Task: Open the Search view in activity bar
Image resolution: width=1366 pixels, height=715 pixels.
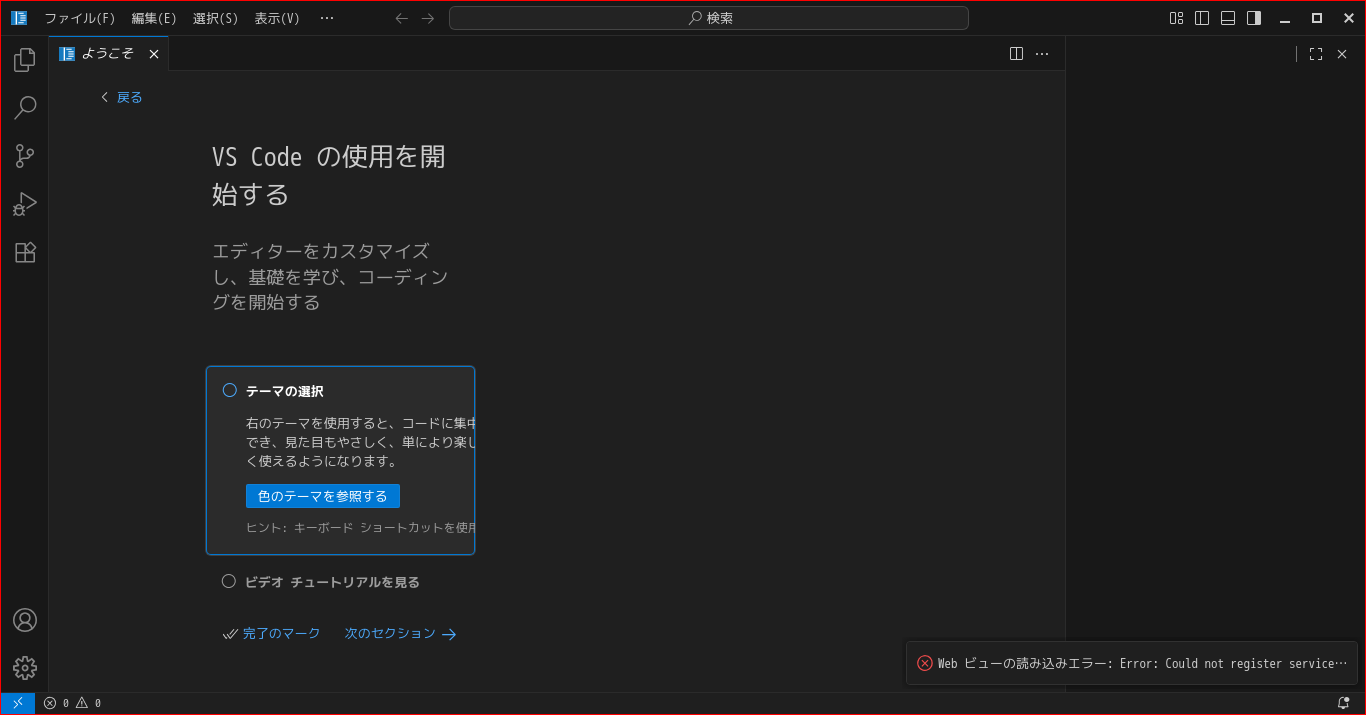Action: click(x=25, y=108)
